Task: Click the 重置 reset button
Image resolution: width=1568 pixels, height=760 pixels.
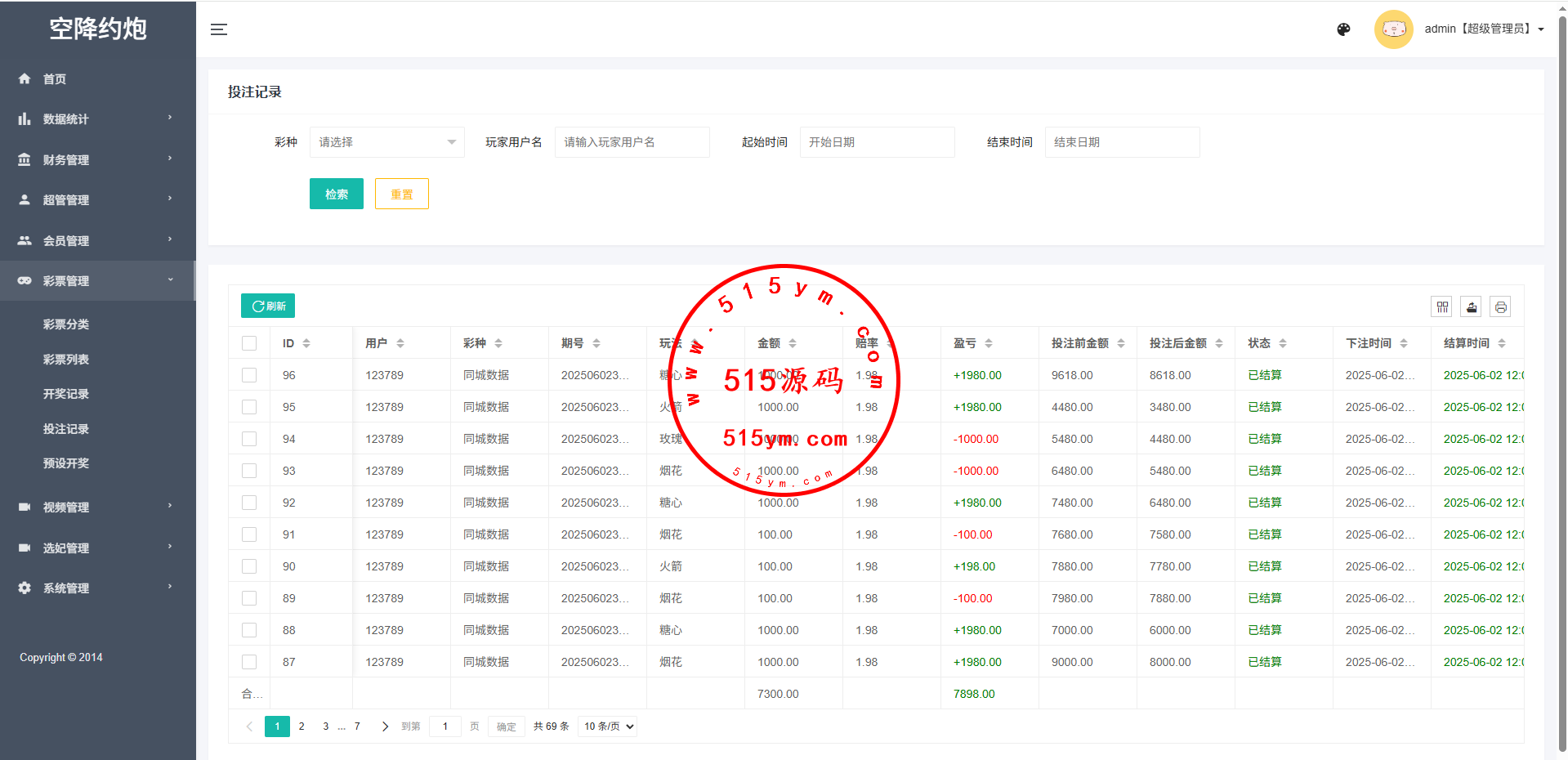Action: (401, 194)
